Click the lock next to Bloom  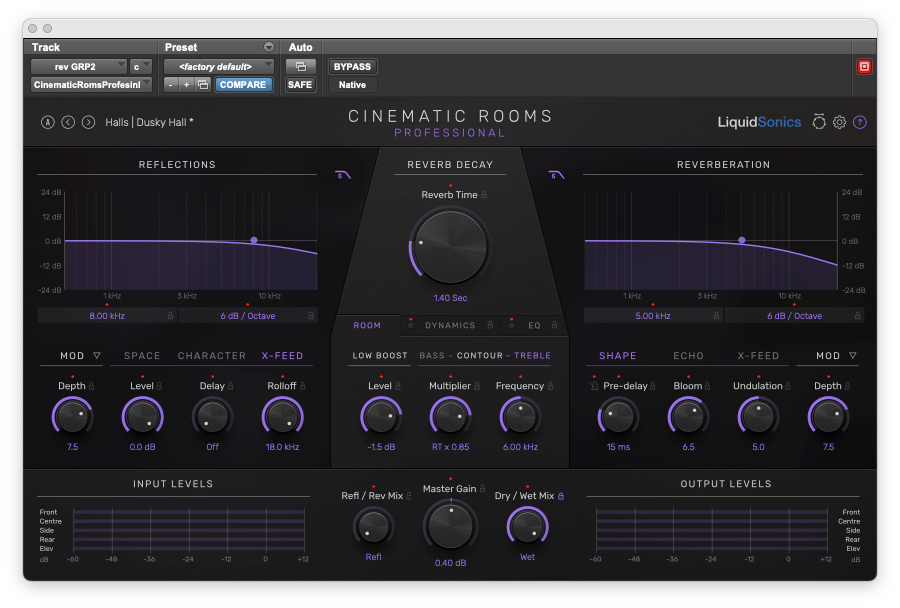click(708, 386)
